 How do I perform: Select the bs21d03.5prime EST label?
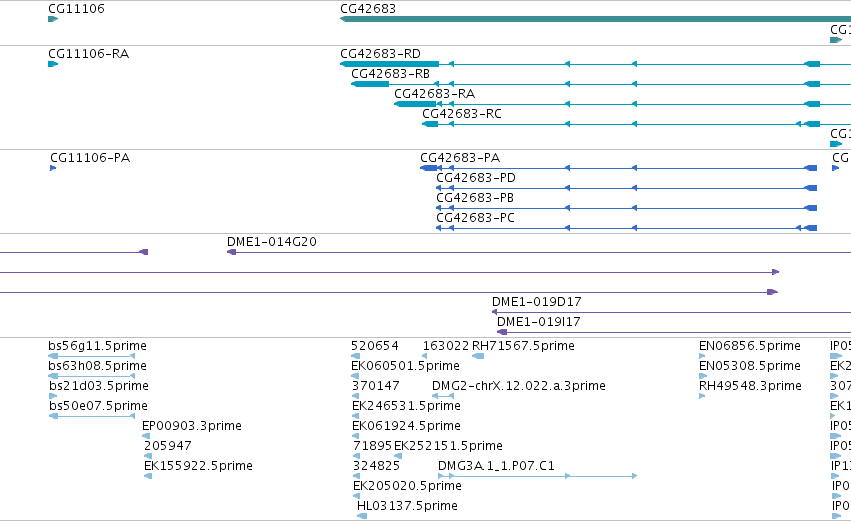click(x=99, y=386)
